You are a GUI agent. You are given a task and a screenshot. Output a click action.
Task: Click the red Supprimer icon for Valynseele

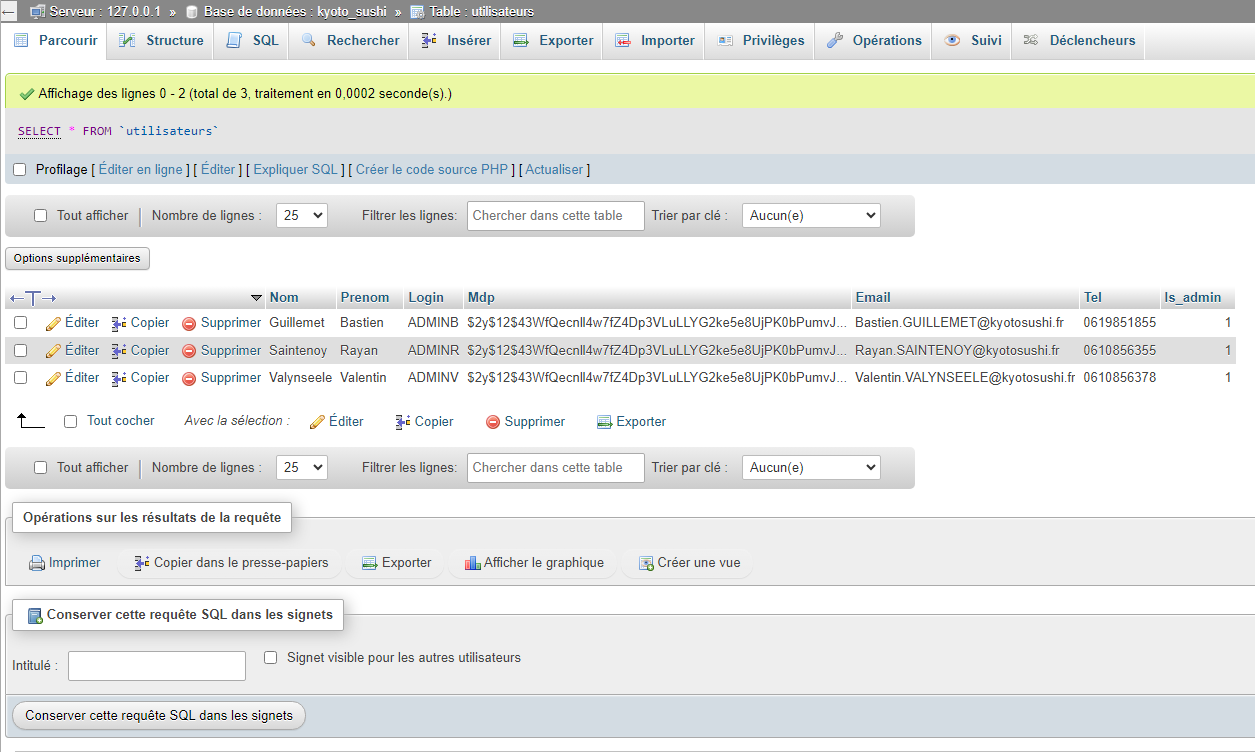(x=189, y=378)
